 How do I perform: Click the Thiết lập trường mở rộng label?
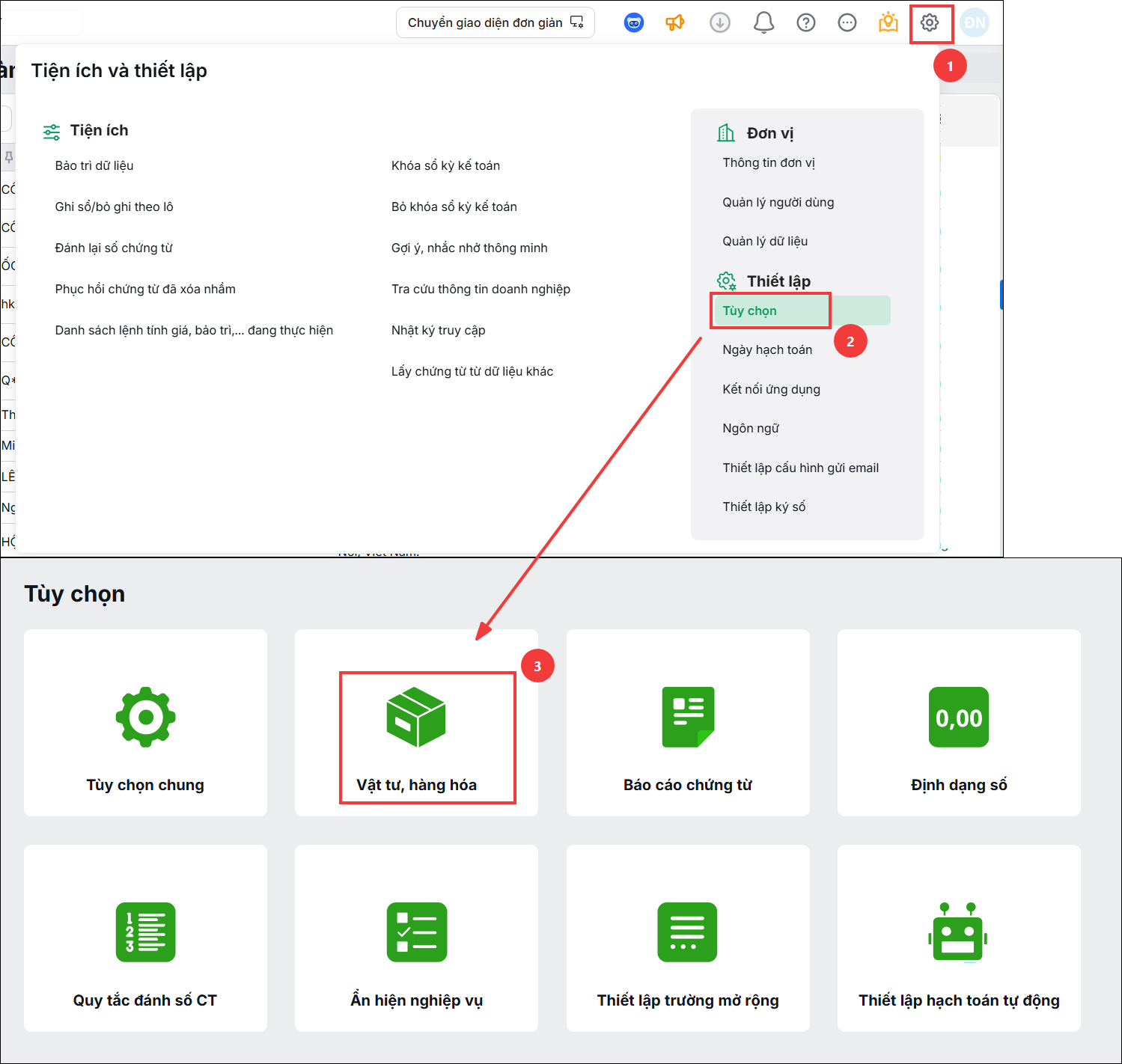(x=688, y=1000)
